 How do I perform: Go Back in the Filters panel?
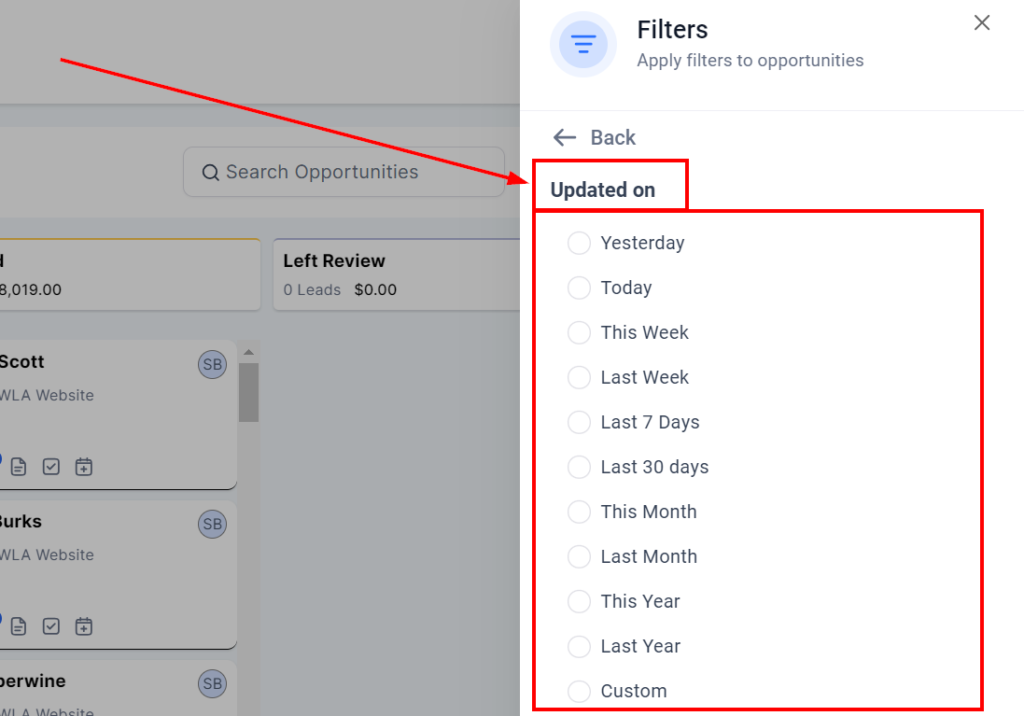(x=594, y=138)
